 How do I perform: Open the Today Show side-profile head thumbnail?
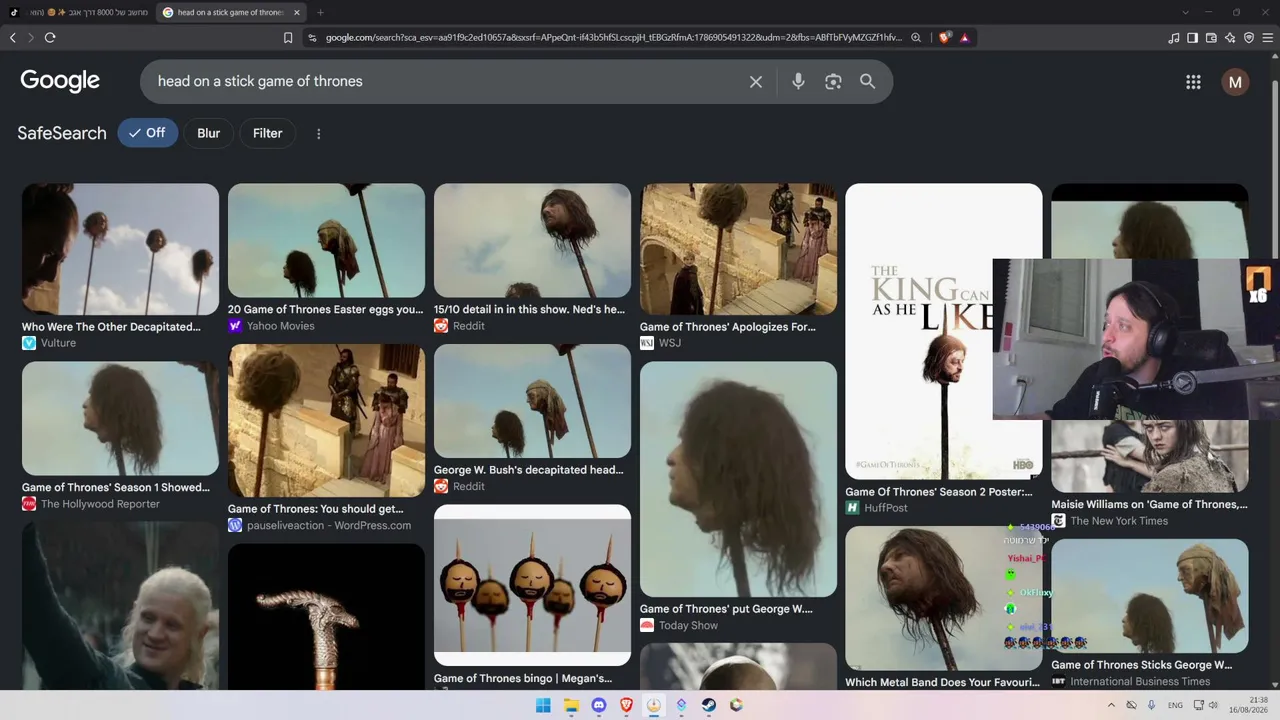click(x=738, y=479)
